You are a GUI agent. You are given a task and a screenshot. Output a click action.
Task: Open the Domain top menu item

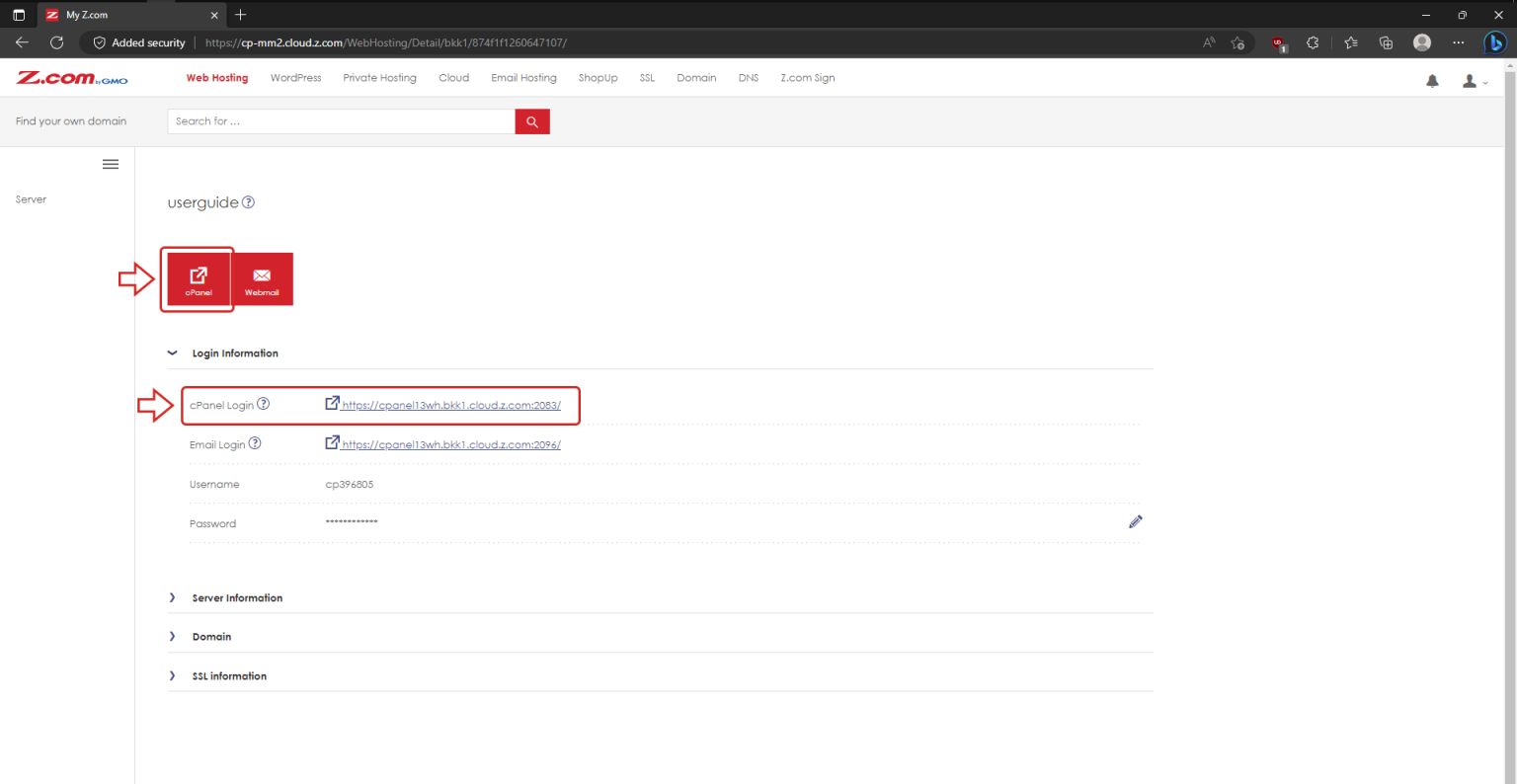coord(696,78)
